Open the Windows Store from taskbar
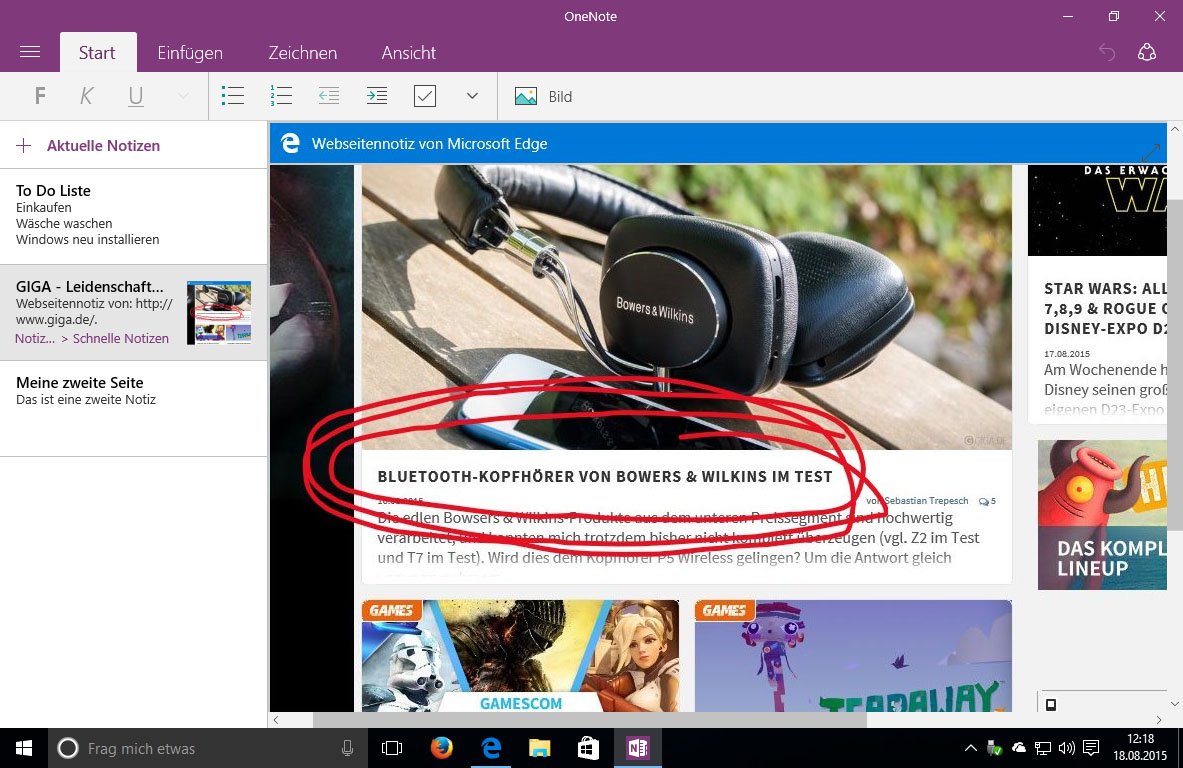Screen dimensions: 1183x768 (588, 748)
